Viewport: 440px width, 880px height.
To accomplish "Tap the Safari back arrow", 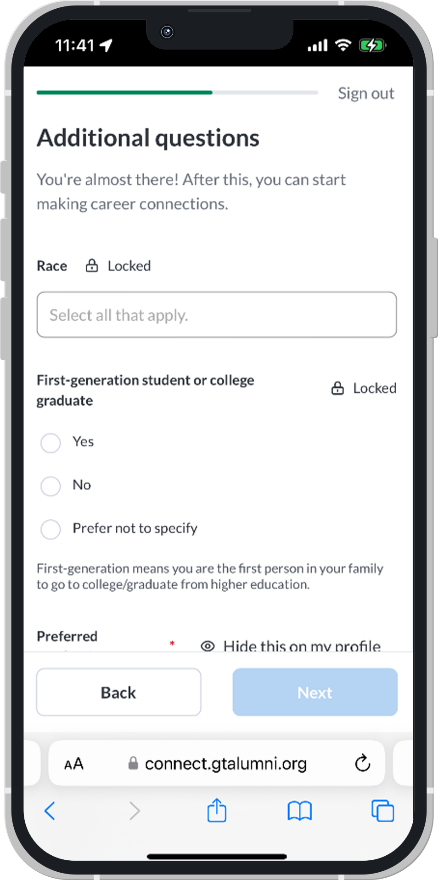I will (x=50, y=810).
